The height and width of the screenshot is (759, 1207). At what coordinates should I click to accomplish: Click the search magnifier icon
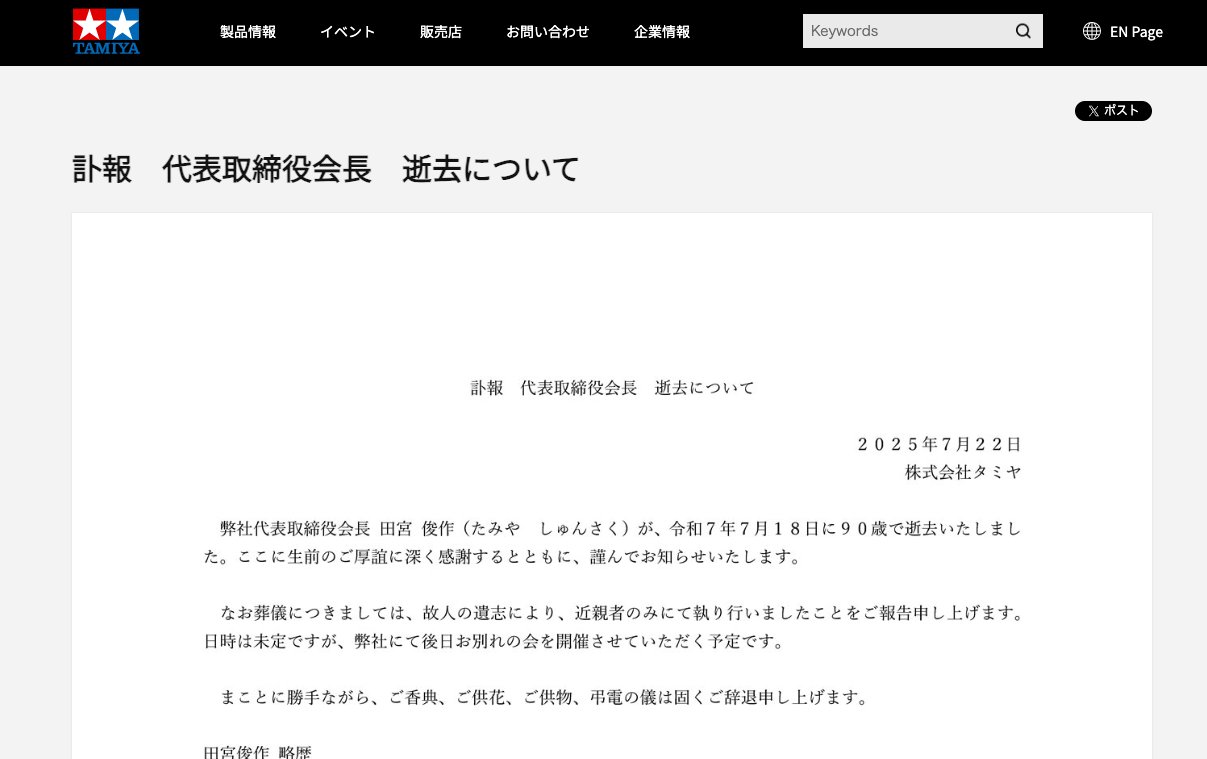pyautogui.click(x=1023, y=31)
